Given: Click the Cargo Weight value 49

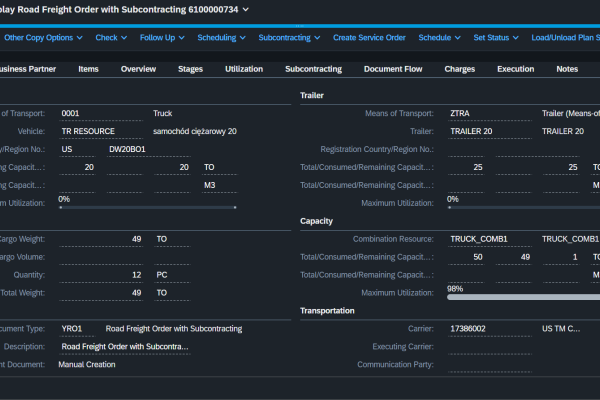Looking at the screenshot, I should [x=101, y=239].
